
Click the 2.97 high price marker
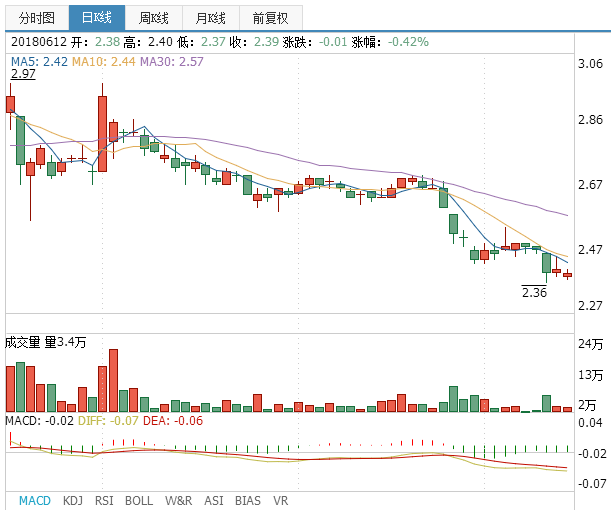pos(23,74)
